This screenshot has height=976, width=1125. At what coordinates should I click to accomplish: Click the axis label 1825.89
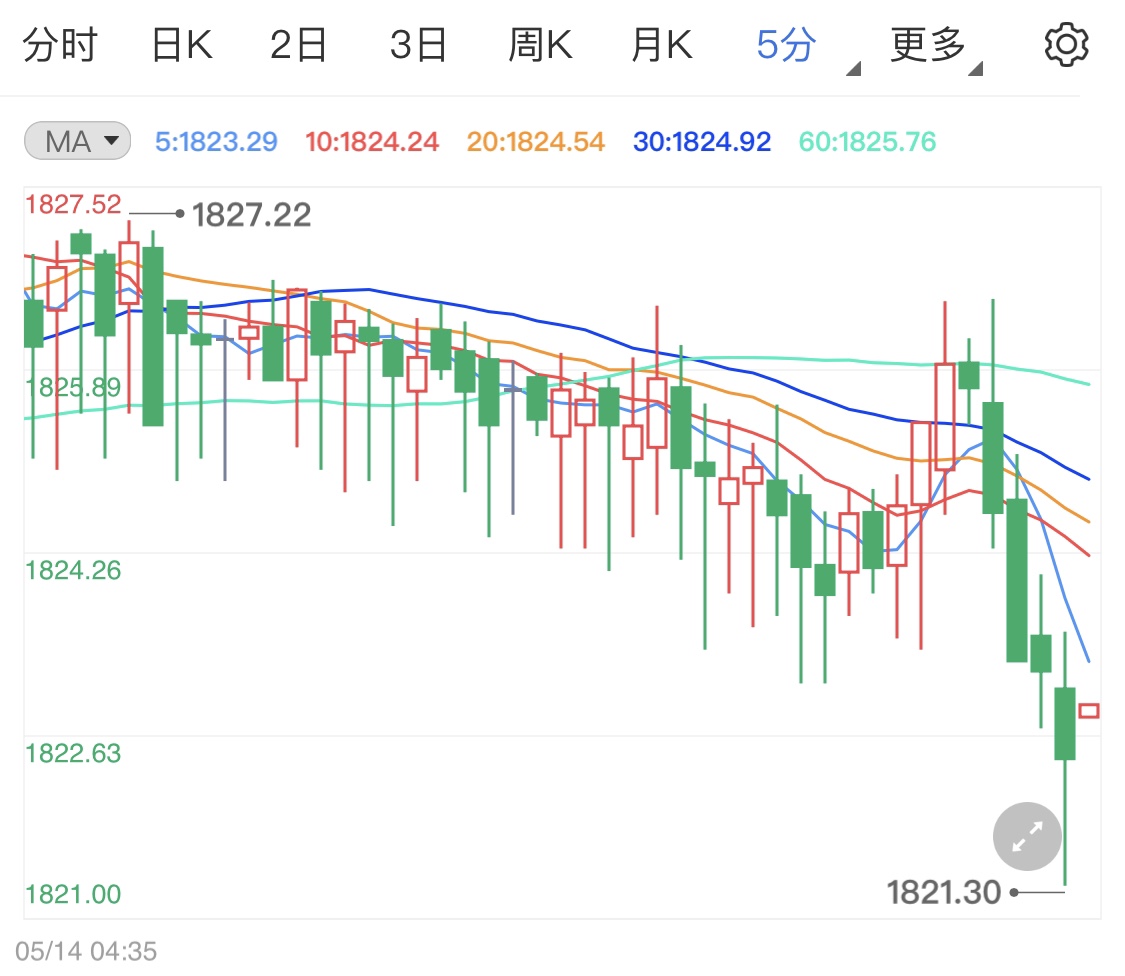pyautogui.click(x=73, y=388)
